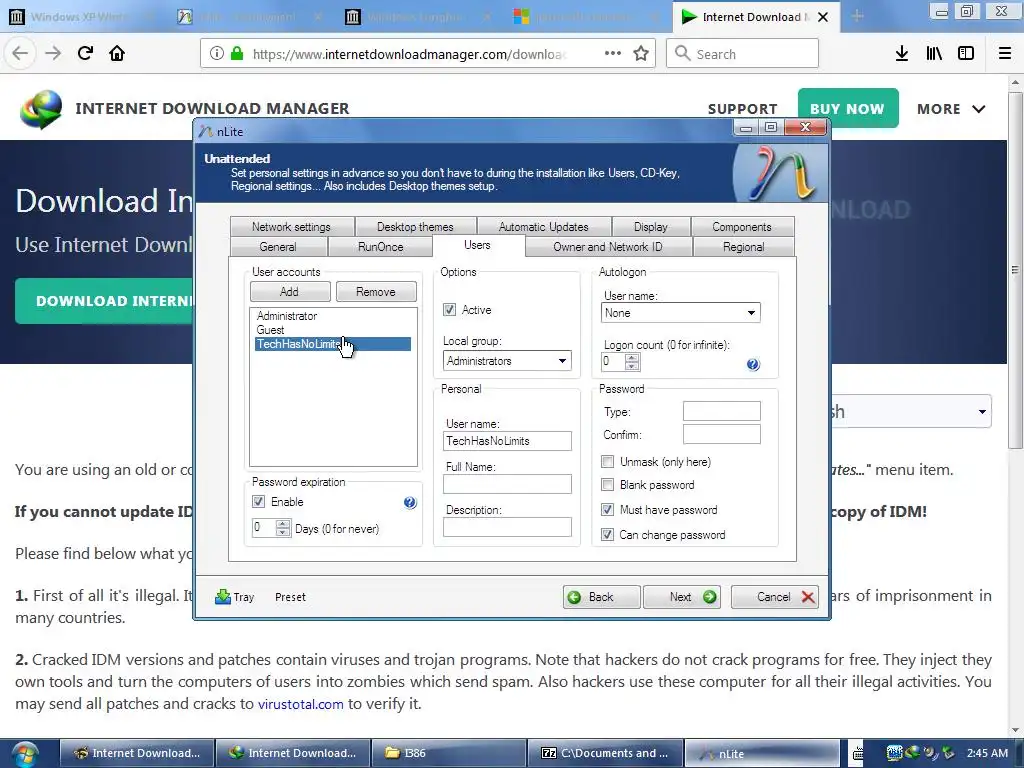Open SUPPORT link on IDM website
This screenshot has height=768, width=1024.
tap(743, 109)
